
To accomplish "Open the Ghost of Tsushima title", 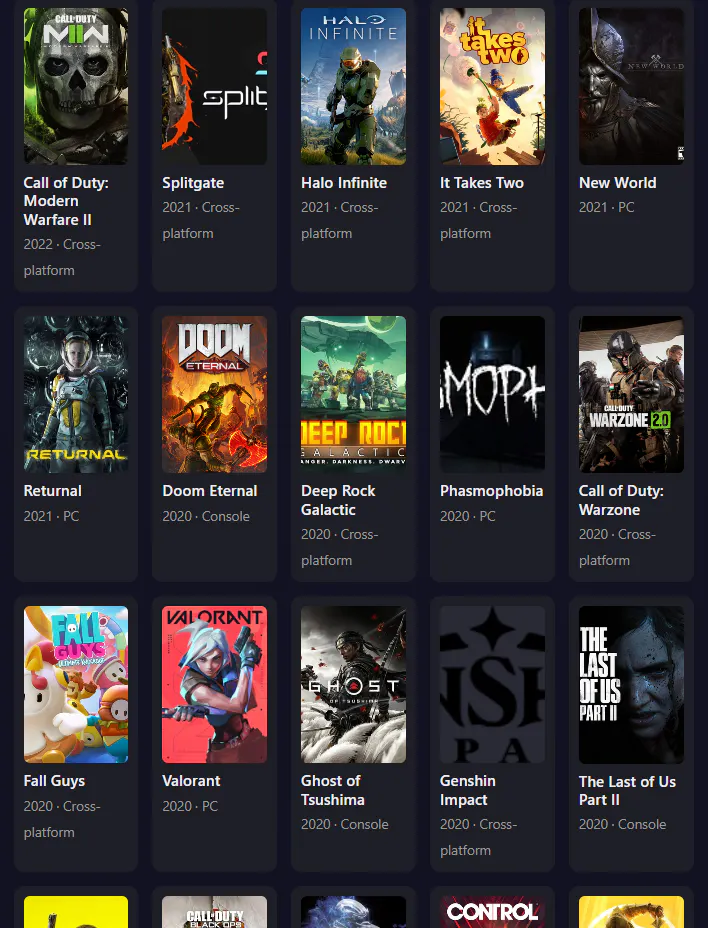I will click(333, 790).
